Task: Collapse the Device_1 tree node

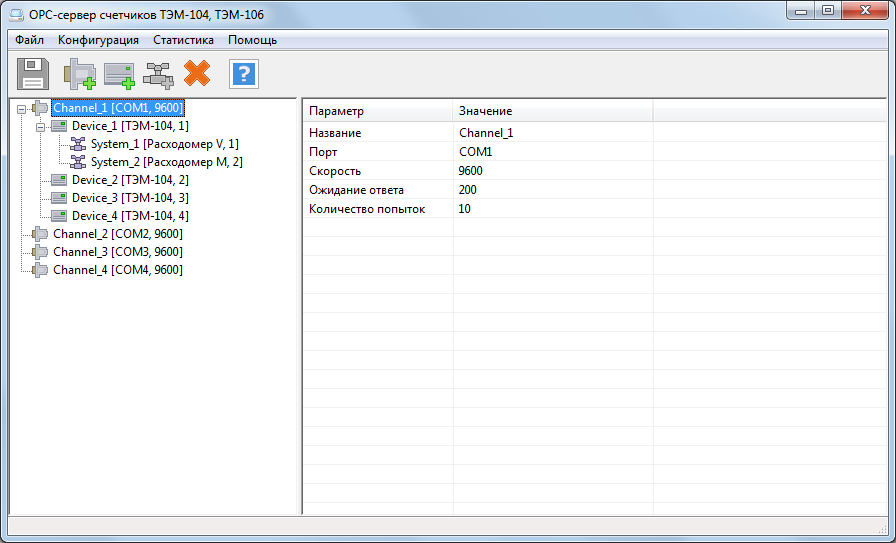Action: (41, 127)
